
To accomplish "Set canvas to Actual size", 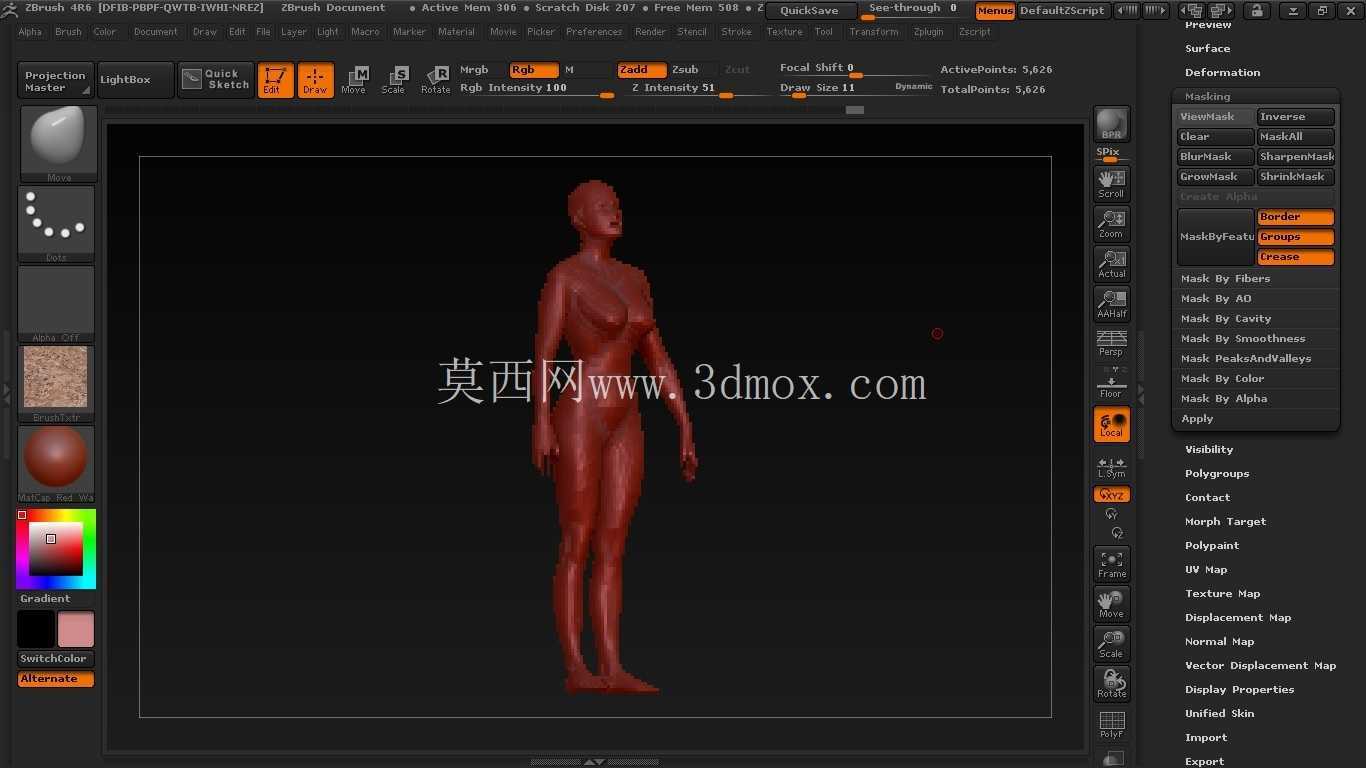I will point(1111,263).
